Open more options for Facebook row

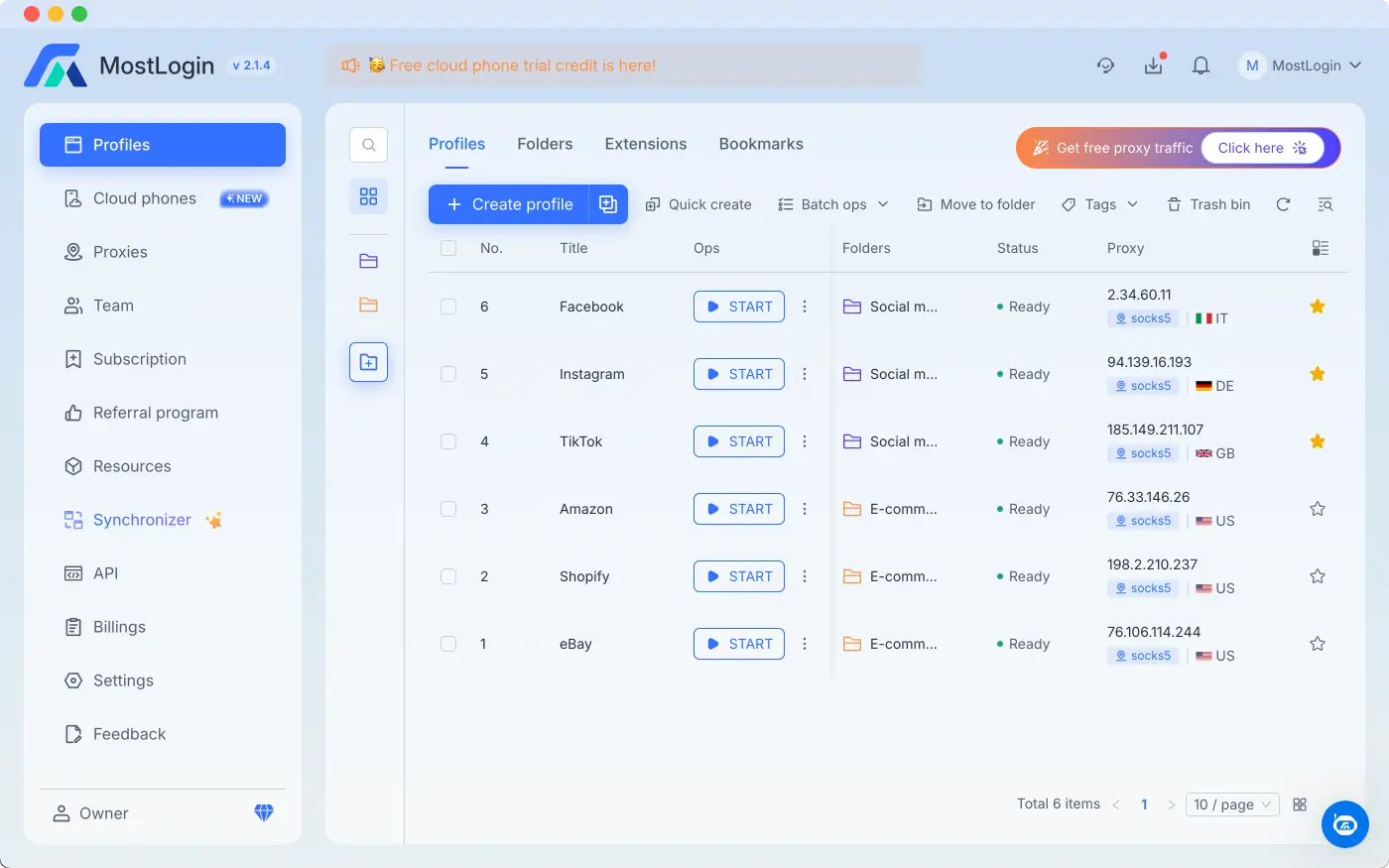tap(805, 307)
